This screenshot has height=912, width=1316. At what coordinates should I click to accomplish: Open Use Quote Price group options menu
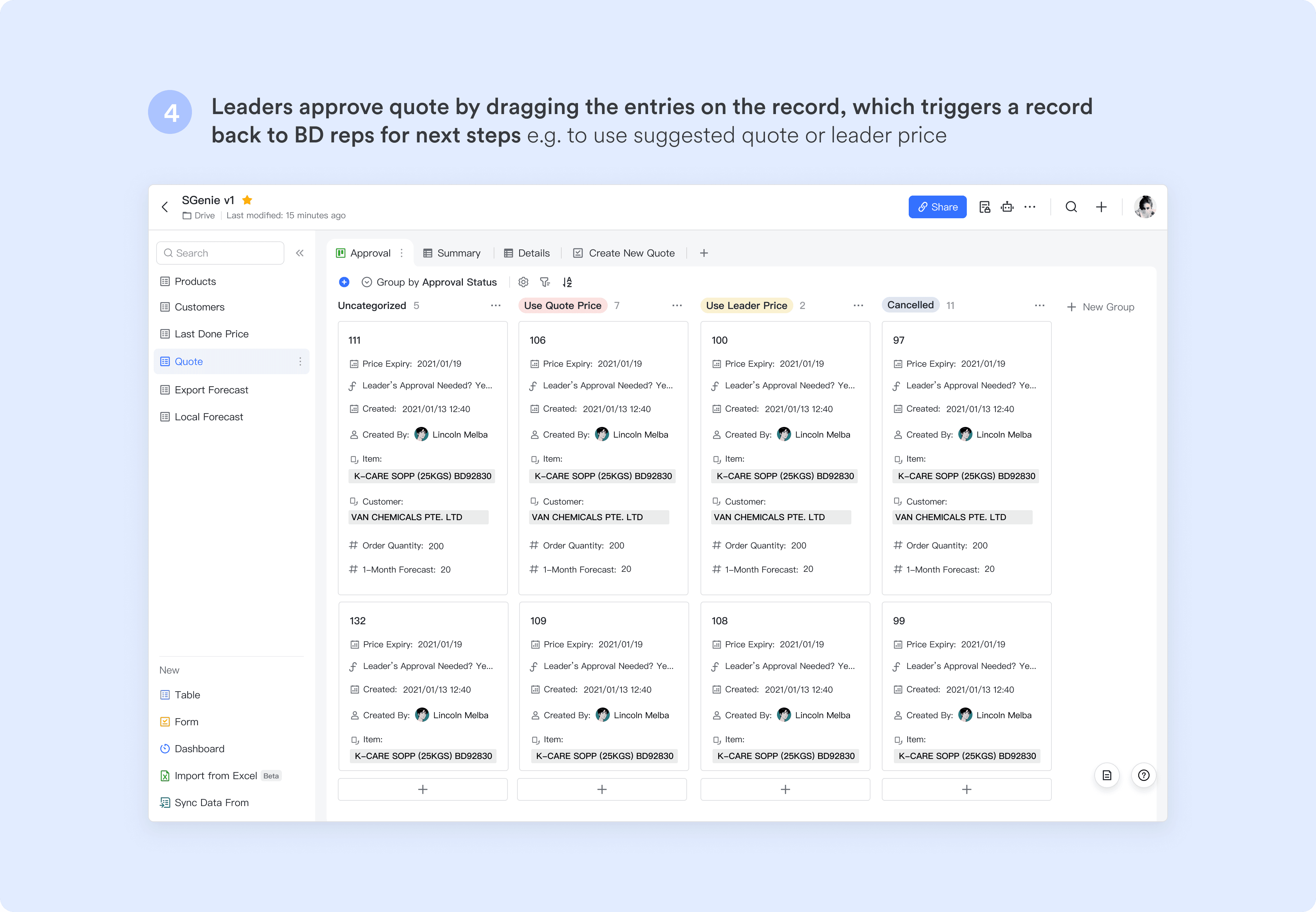tap(677, 306)
